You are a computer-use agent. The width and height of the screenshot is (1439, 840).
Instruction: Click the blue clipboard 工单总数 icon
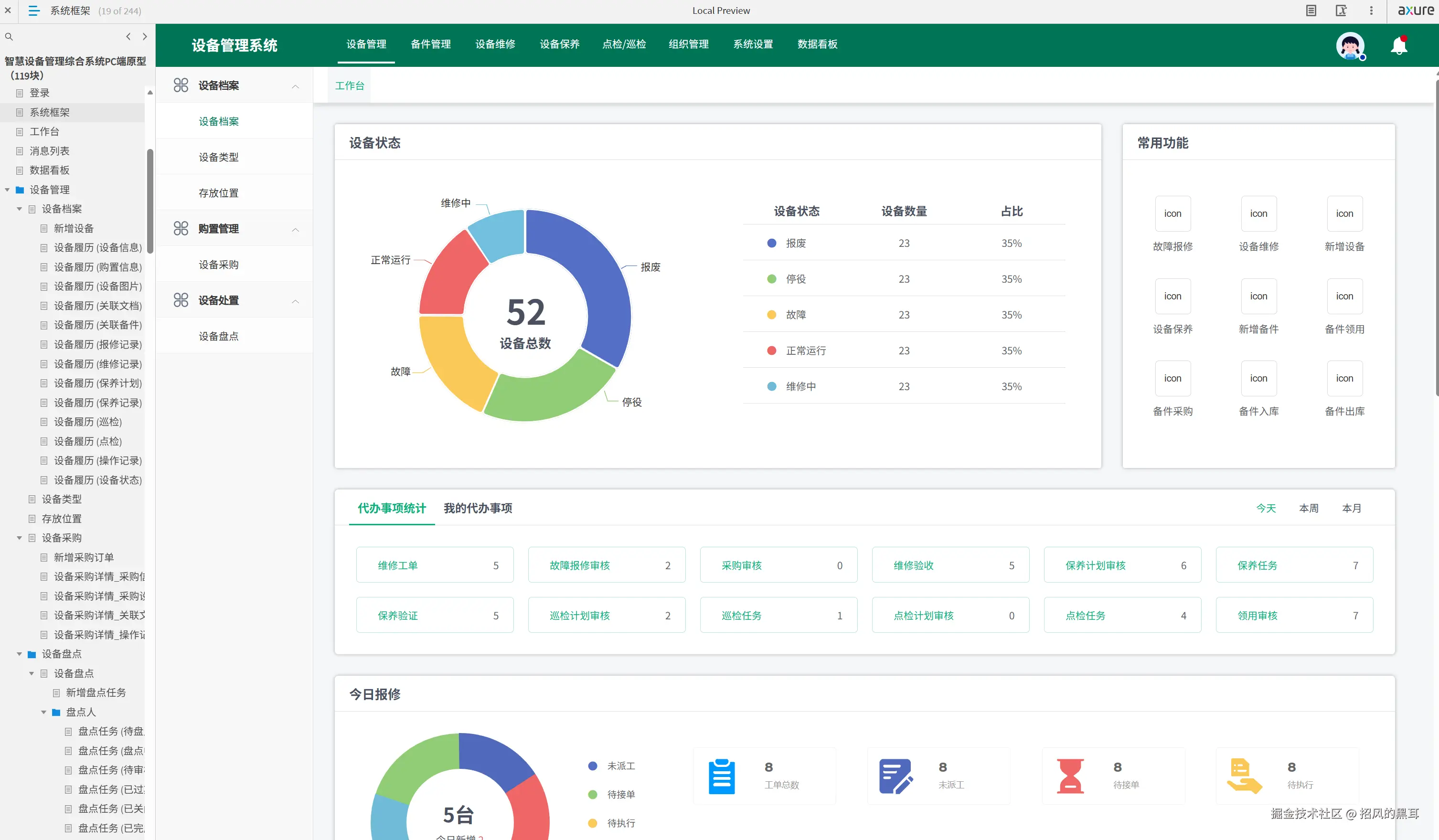pyautogui.click(x=721, y=776)
